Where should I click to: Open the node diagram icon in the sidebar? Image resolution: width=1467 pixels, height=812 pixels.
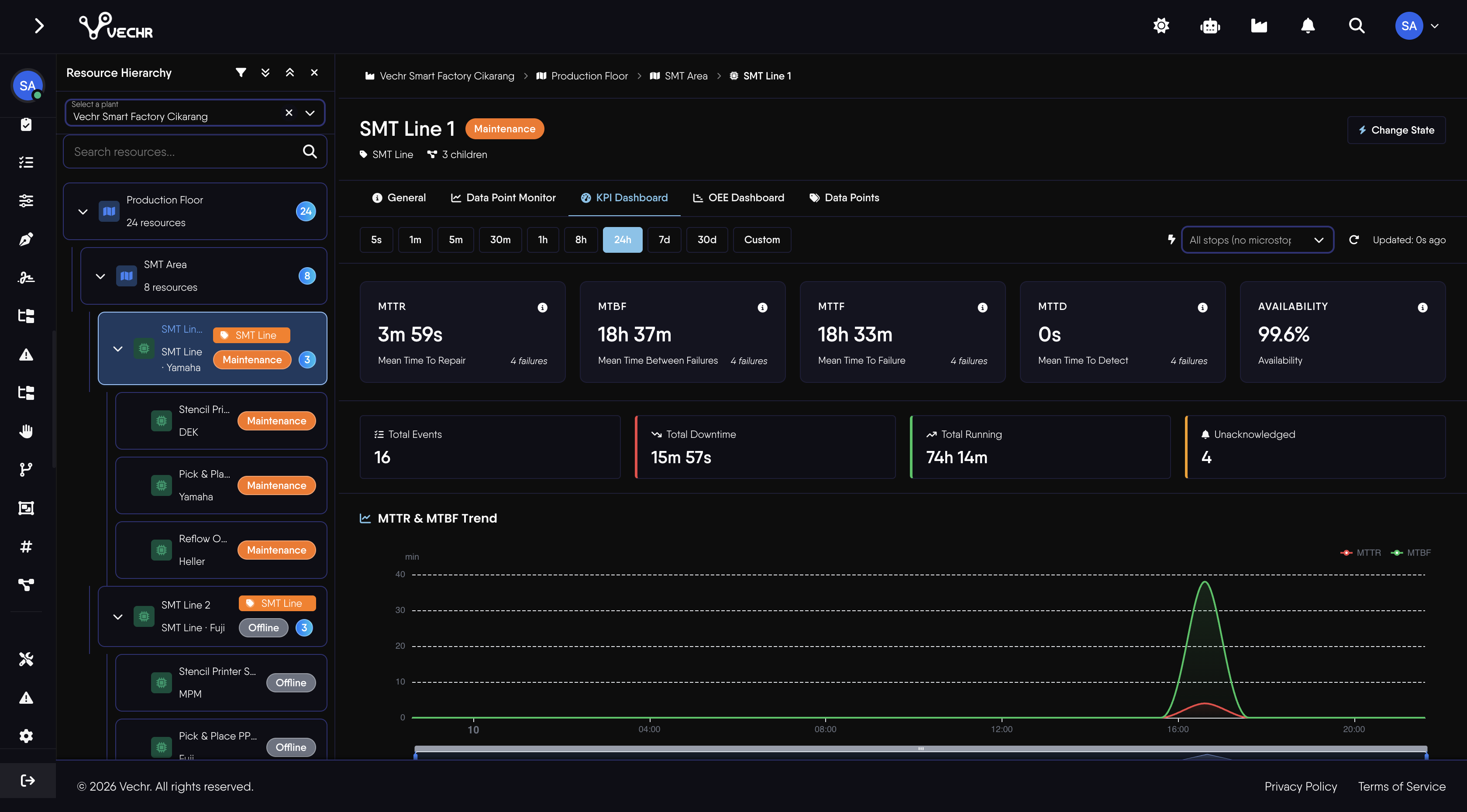pyautogui.click(x=26, y=584)
